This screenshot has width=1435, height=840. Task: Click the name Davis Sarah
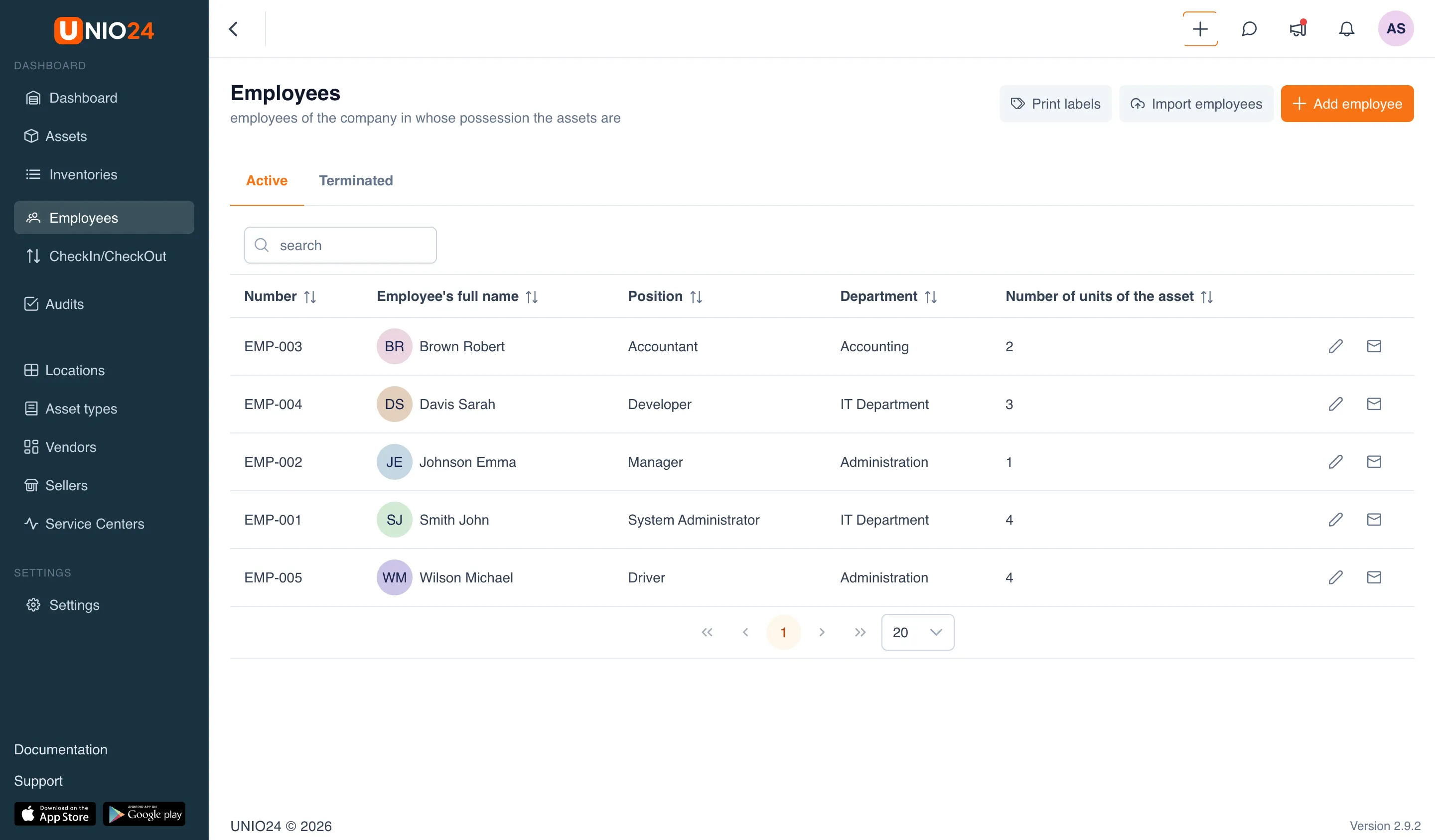[457, 404]
